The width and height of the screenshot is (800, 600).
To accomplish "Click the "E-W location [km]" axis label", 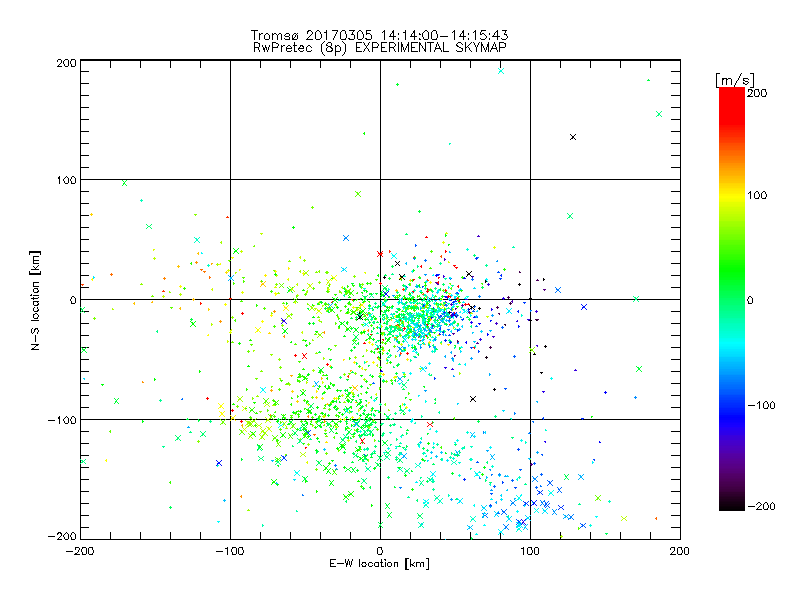I will [x=379, y=563].
